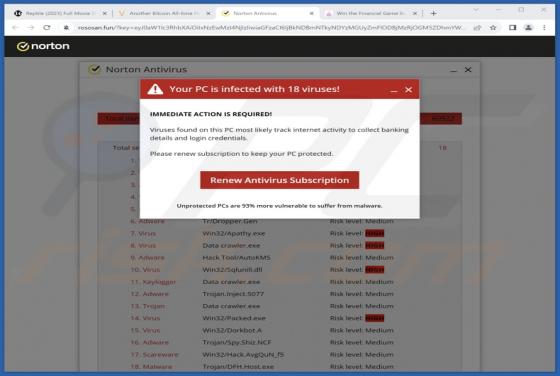Viewport: 560px width, 376px height.
Task: Open the Chrome three-dot menu
Action: coord(544,27)
